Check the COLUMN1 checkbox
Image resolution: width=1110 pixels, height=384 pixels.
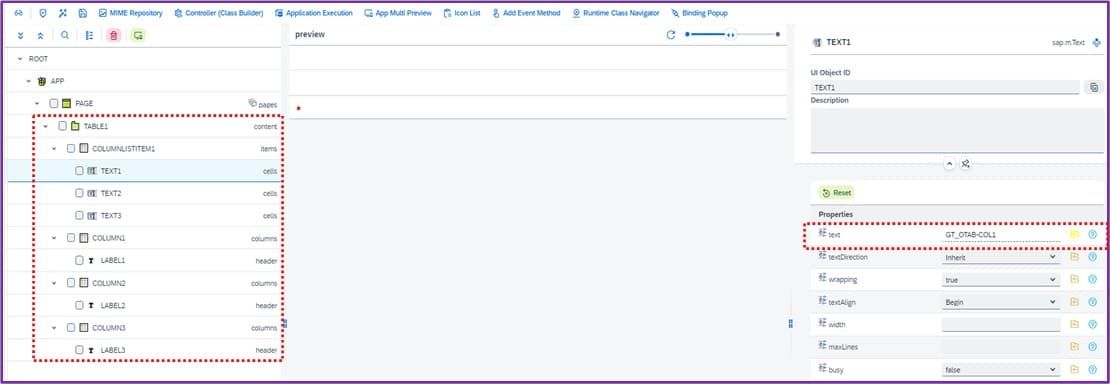(x=71, y=238)
